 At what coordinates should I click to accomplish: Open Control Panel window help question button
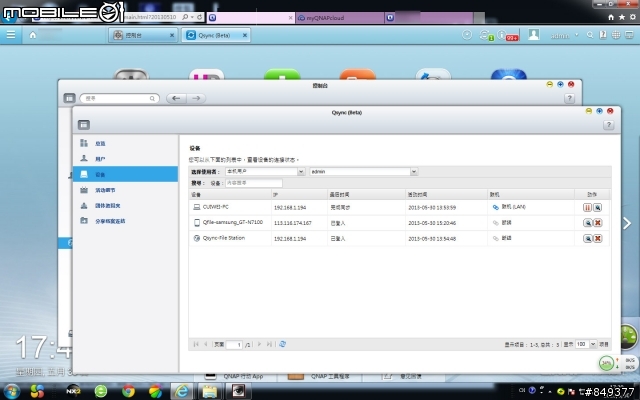[569, 98]
